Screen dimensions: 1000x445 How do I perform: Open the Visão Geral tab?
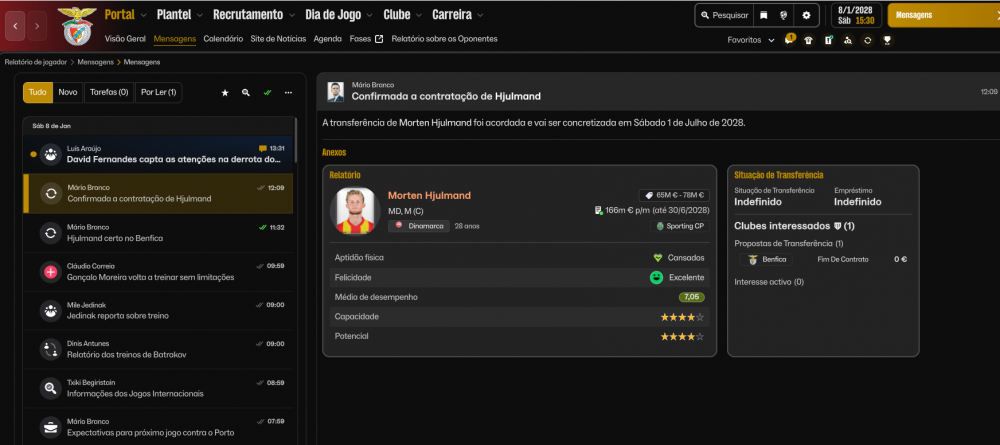[127, 39]
